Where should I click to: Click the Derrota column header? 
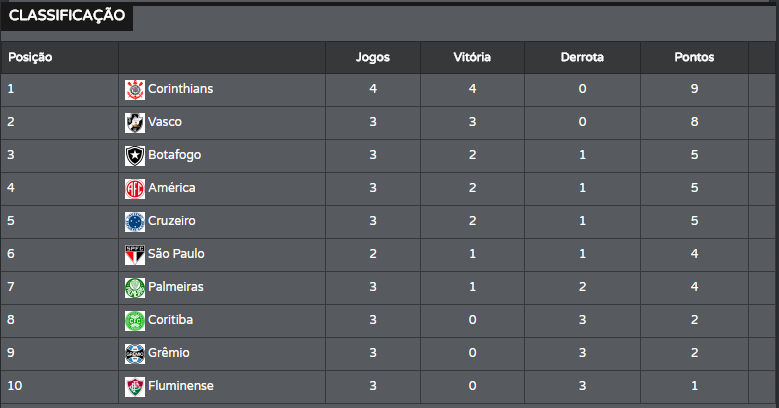click(x=582, y=57)
